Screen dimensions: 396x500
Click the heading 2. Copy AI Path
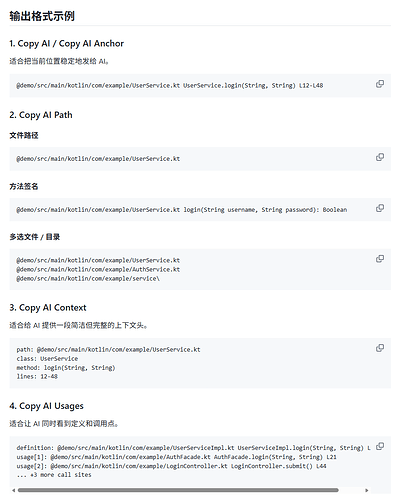coord(41,115)
